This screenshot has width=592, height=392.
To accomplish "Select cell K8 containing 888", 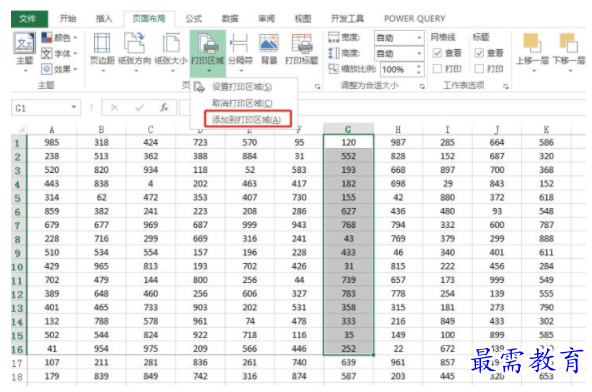I will pyautogui.click(x=546, y=239).
